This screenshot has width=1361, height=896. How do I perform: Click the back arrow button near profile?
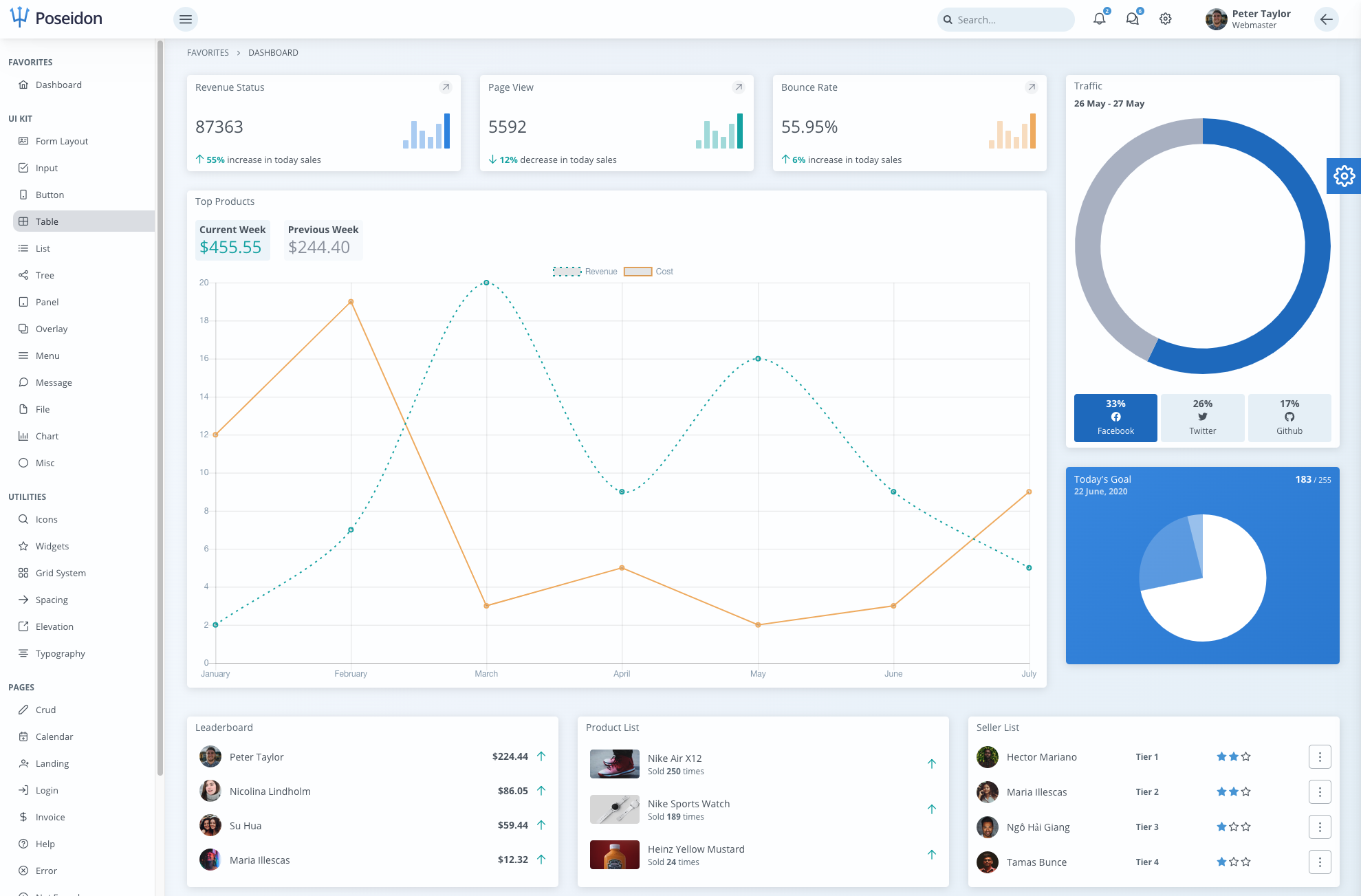click(1326, 19)
